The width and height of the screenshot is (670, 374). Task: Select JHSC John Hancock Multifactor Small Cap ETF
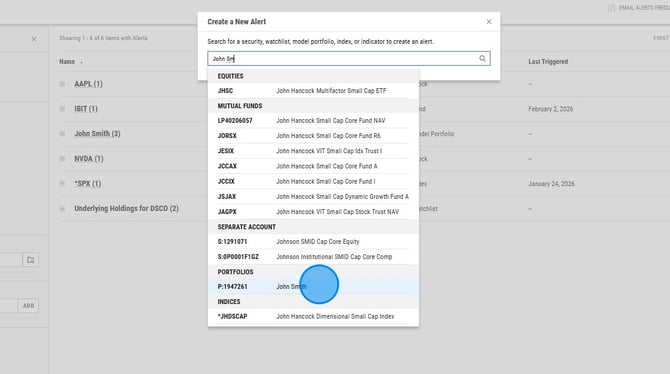[313, 91]
